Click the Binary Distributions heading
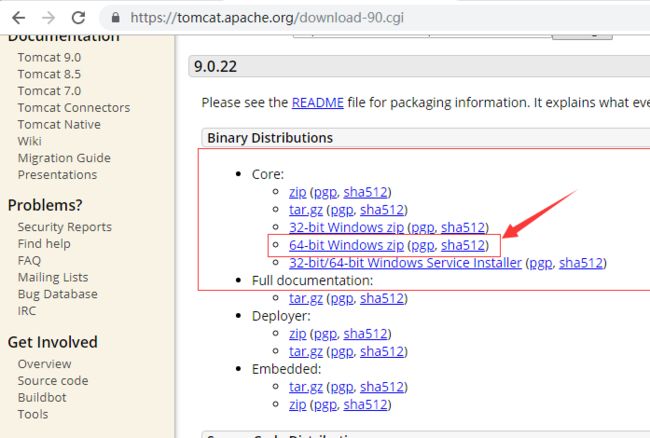Image resolution: width=650 pixels, height=438 pixels. pyautogui.click(x=270, y=138)
